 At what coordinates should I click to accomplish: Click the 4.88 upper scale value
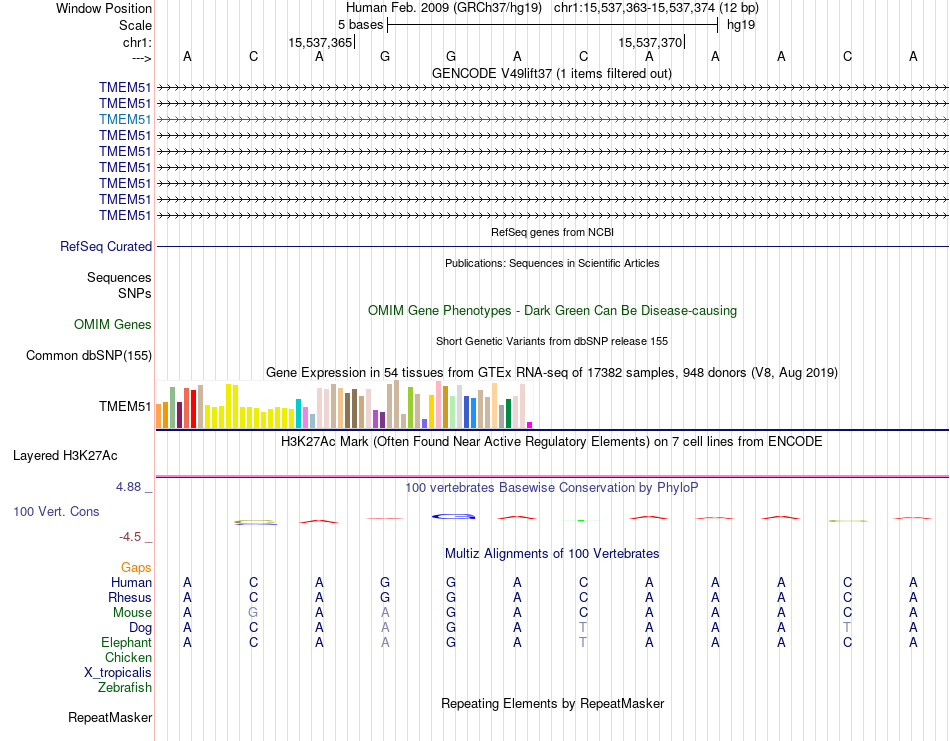coord(128,487)
